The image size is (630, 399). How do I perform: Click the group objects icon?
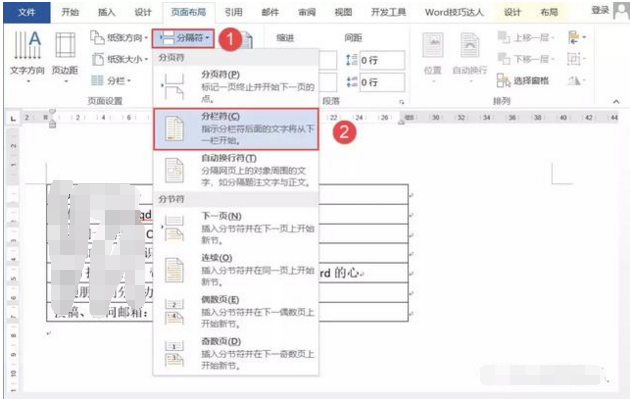(576, 59)
